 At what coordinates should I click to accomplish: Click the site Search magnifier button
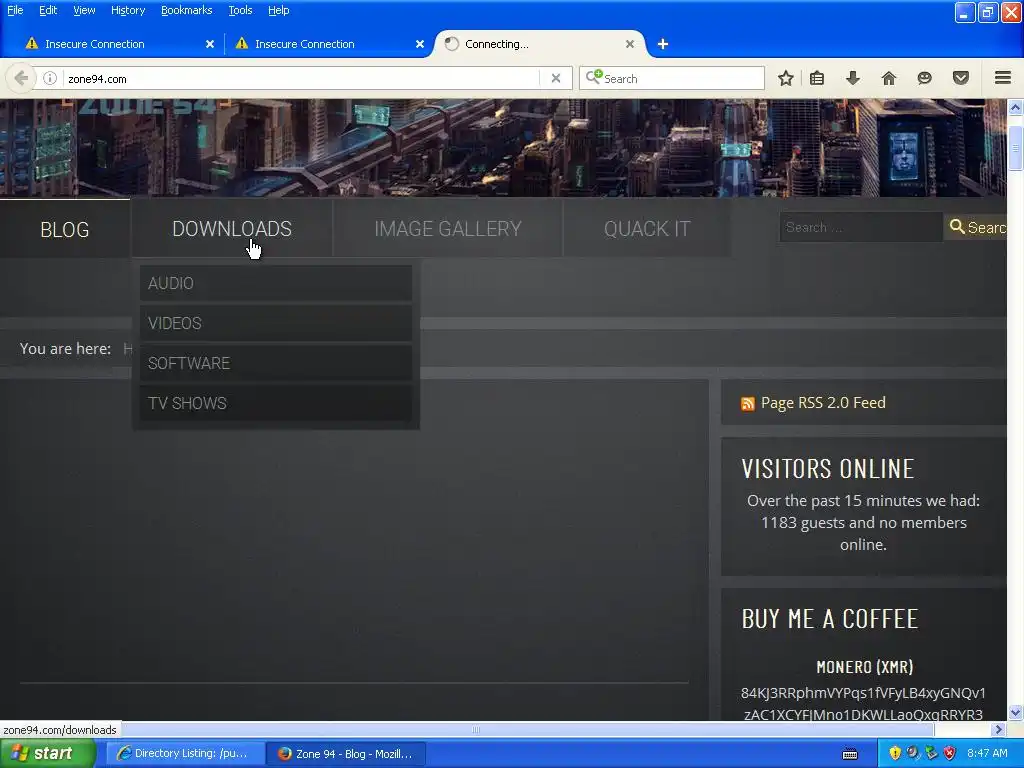click(975, 227)
